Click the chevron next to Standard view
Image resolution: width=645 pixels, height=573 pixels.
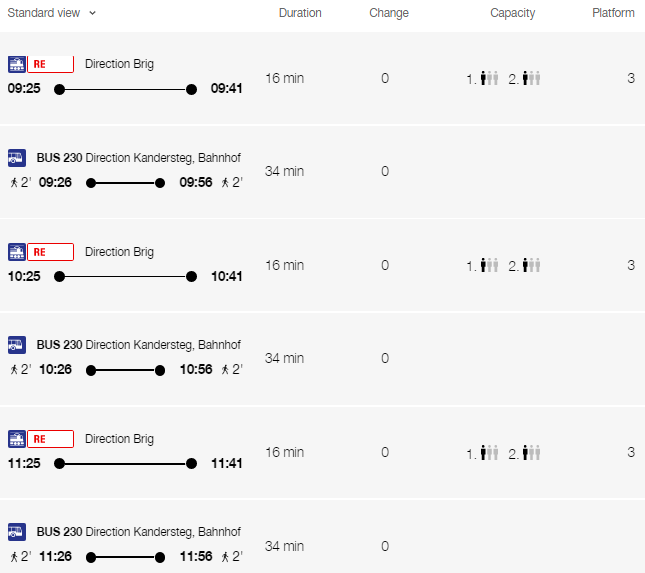click(93, 13)
